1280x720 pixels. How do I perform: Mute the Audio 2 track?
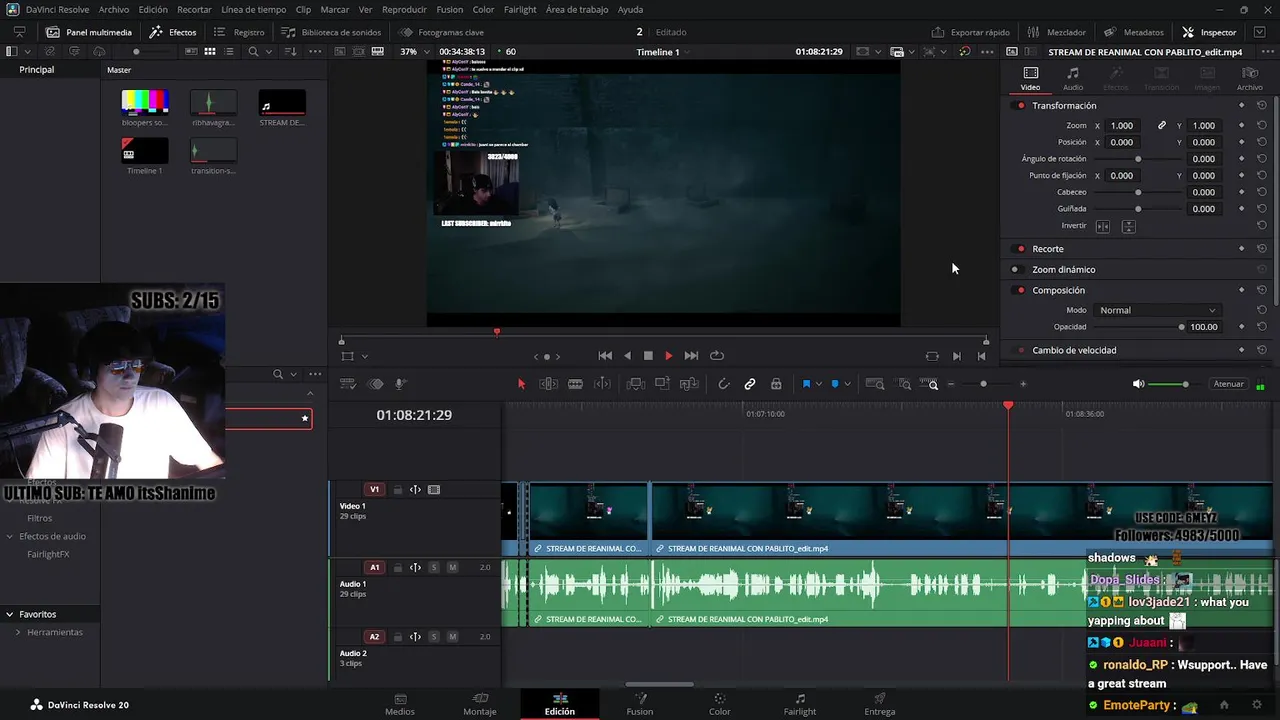tap(452, 637)
